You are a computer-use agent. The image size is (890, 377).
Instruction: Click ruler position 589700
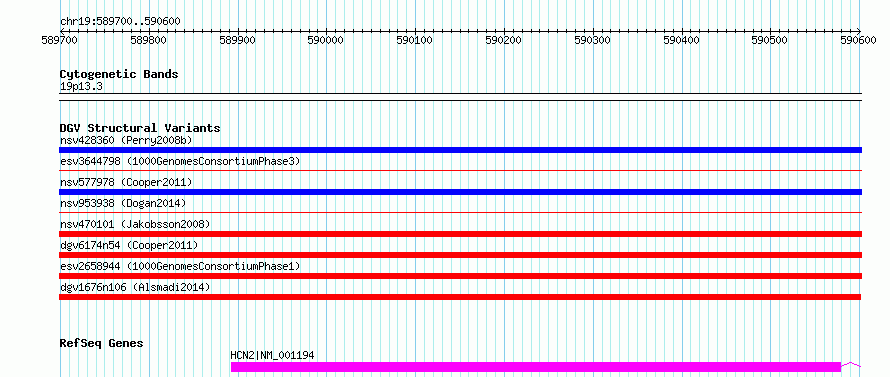pyautogui.click(x=60, y=40)
